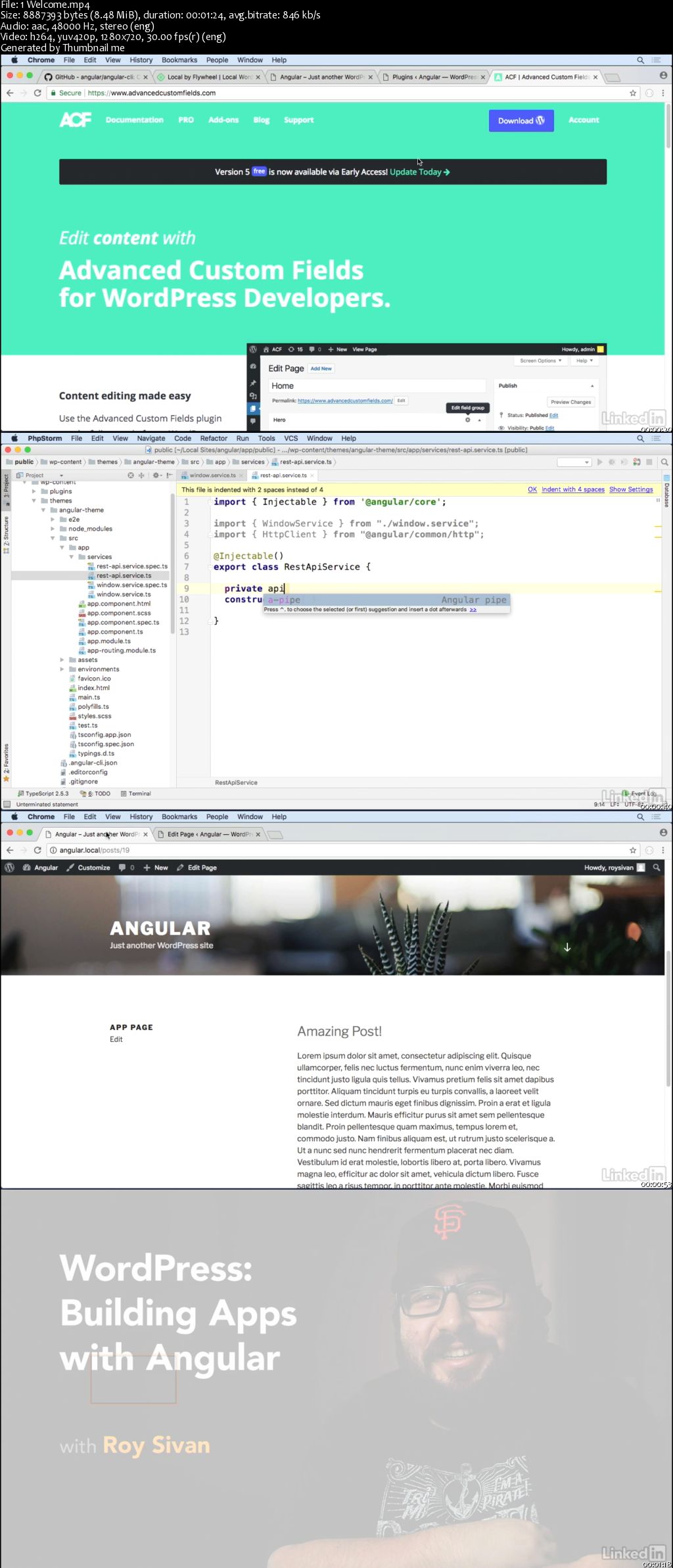The height and width of the screenshot is (1568, 673).
Task: Expand the environments folder
Action: 62,669
